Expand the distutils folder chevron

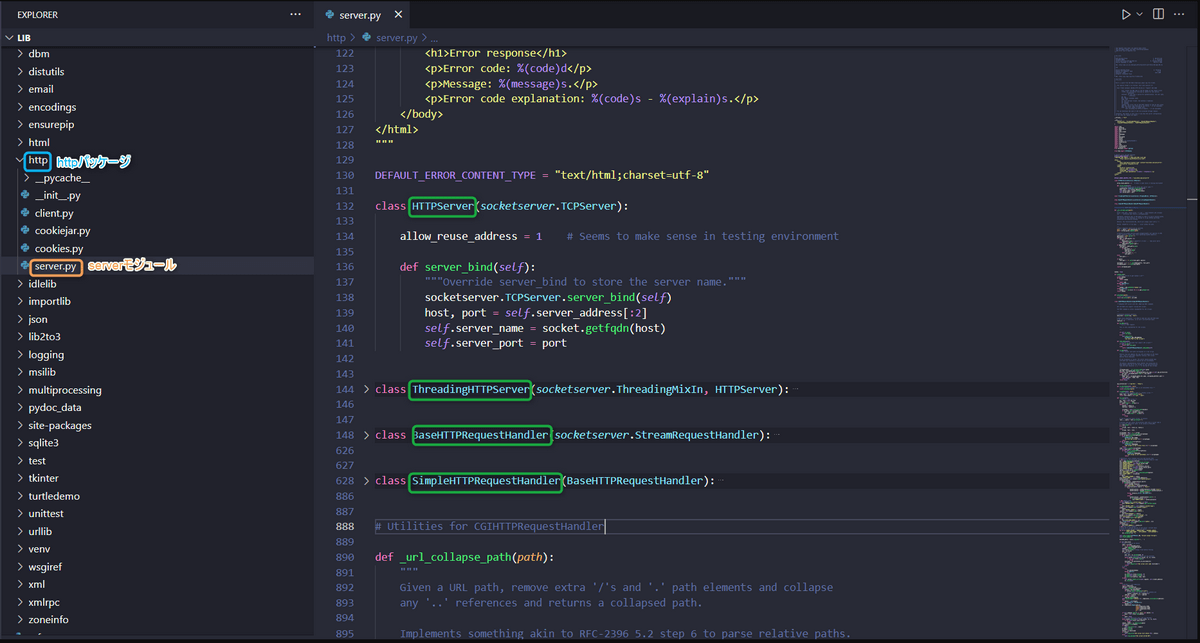tap(21, 71)
